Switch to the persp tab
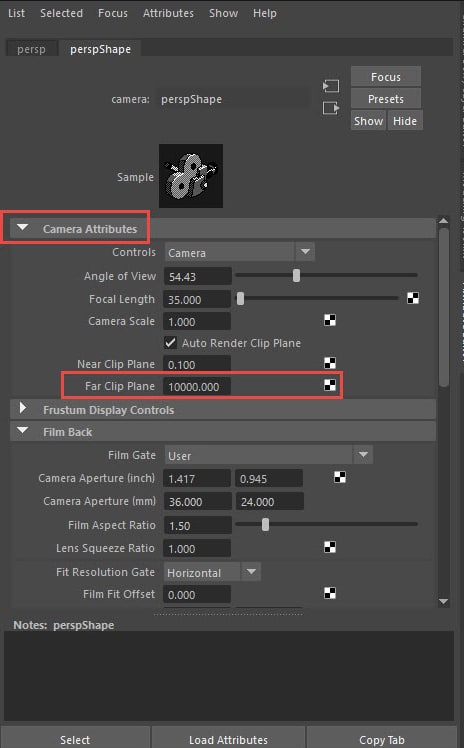This screenshot has width=464, height=748. 31,49
